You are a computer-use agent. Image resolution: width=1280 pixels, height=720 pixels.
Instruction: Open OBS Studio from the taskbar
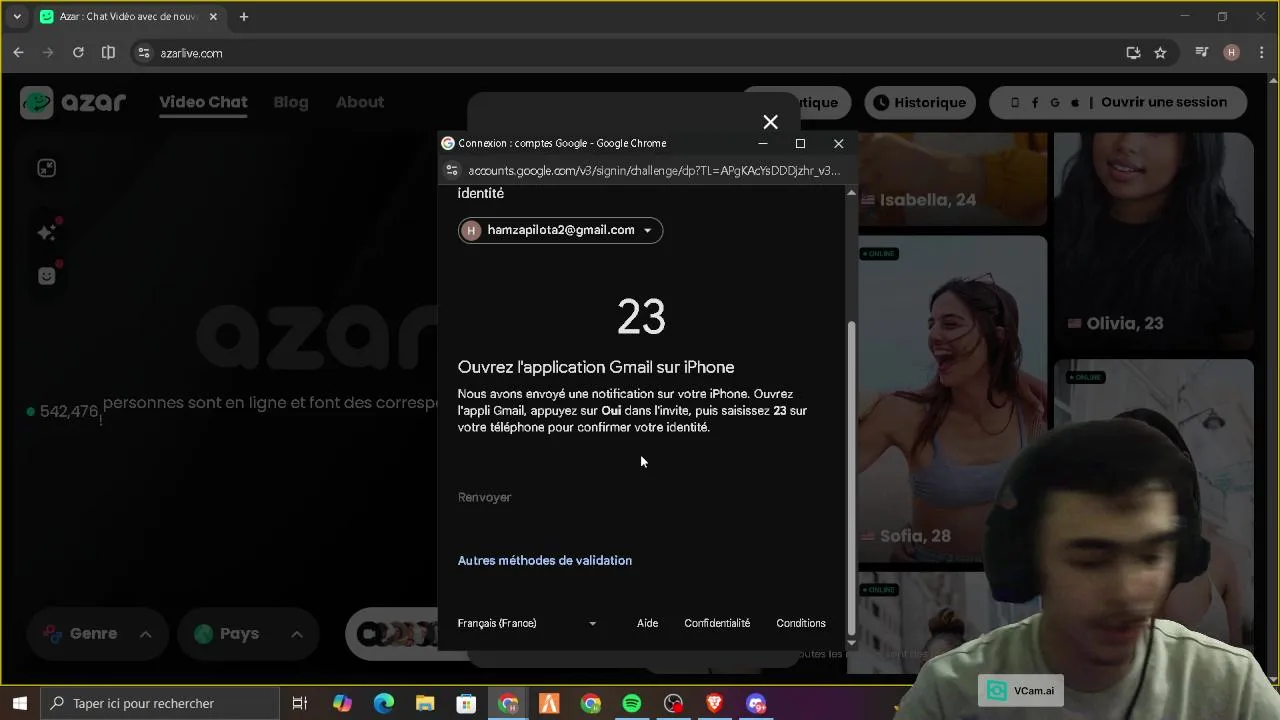673,703
